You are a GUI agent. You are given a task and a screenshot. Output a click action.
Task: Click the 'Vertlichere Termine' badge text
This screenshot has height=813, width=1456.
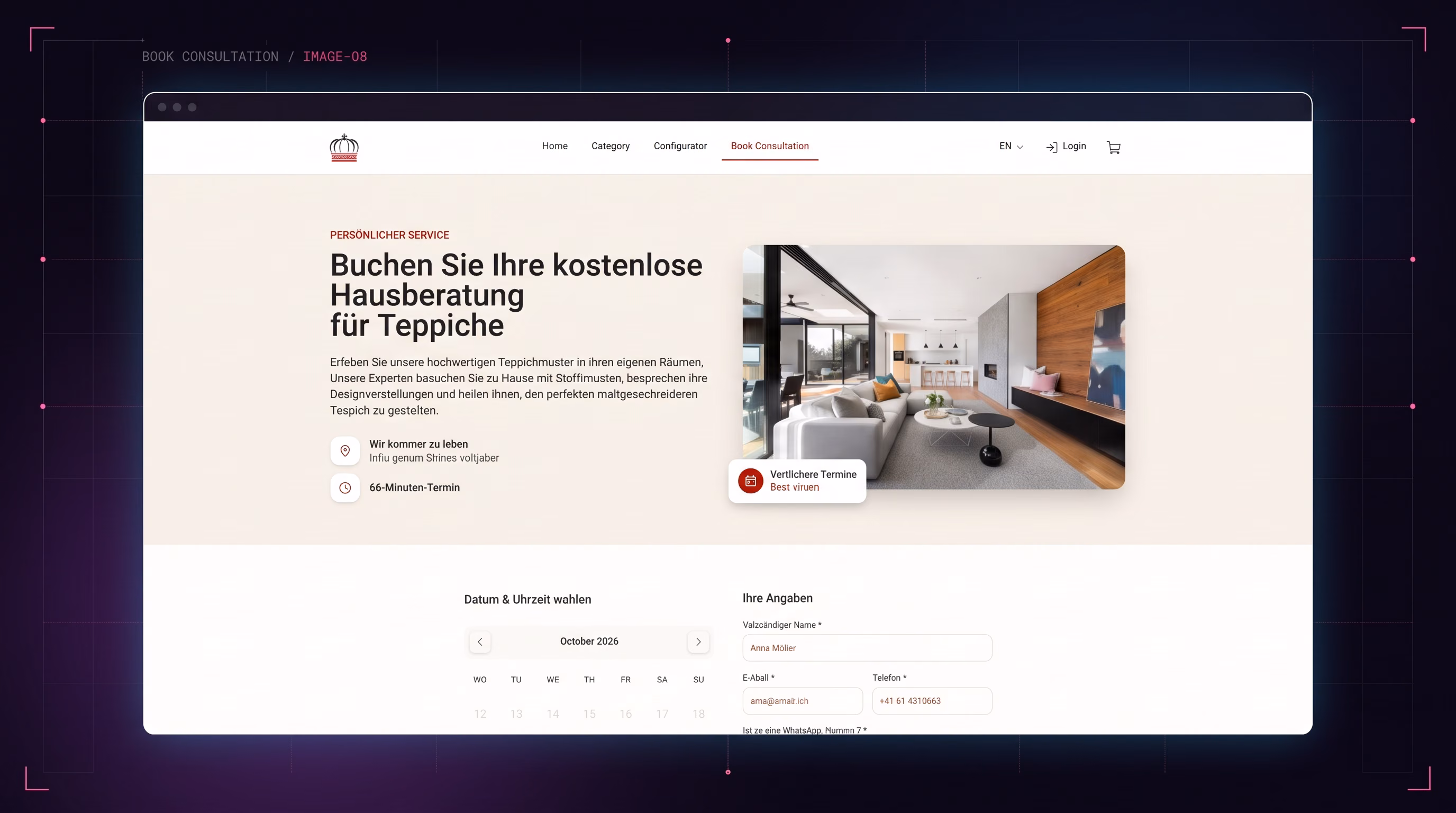click(813, 474)
